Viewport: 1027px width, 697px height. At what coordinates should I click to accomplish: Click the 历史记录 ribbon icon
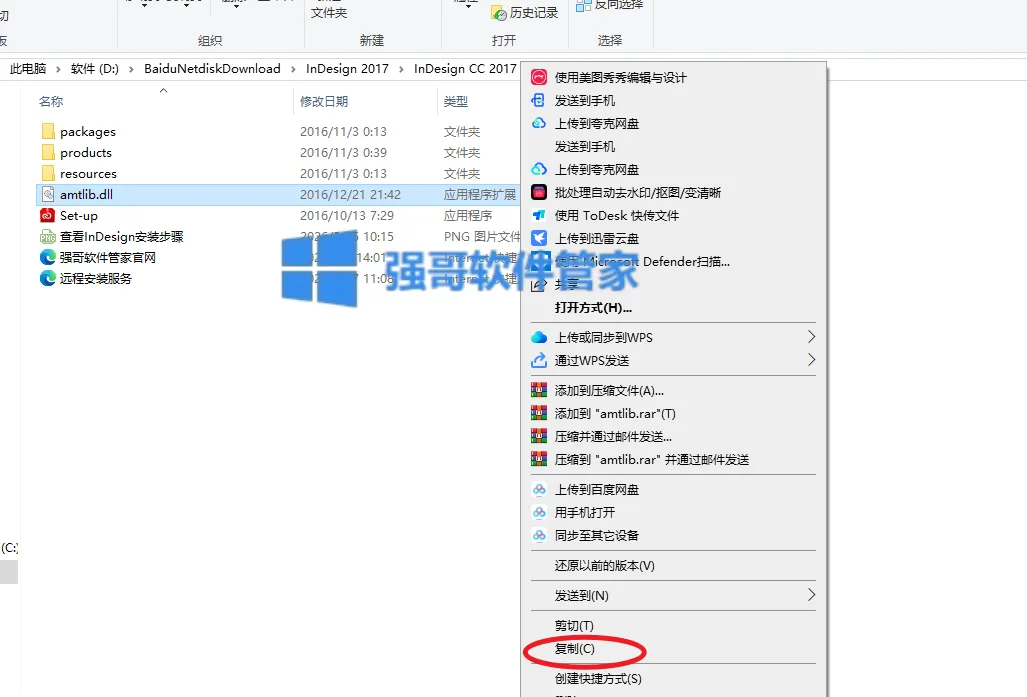[499, 13]
